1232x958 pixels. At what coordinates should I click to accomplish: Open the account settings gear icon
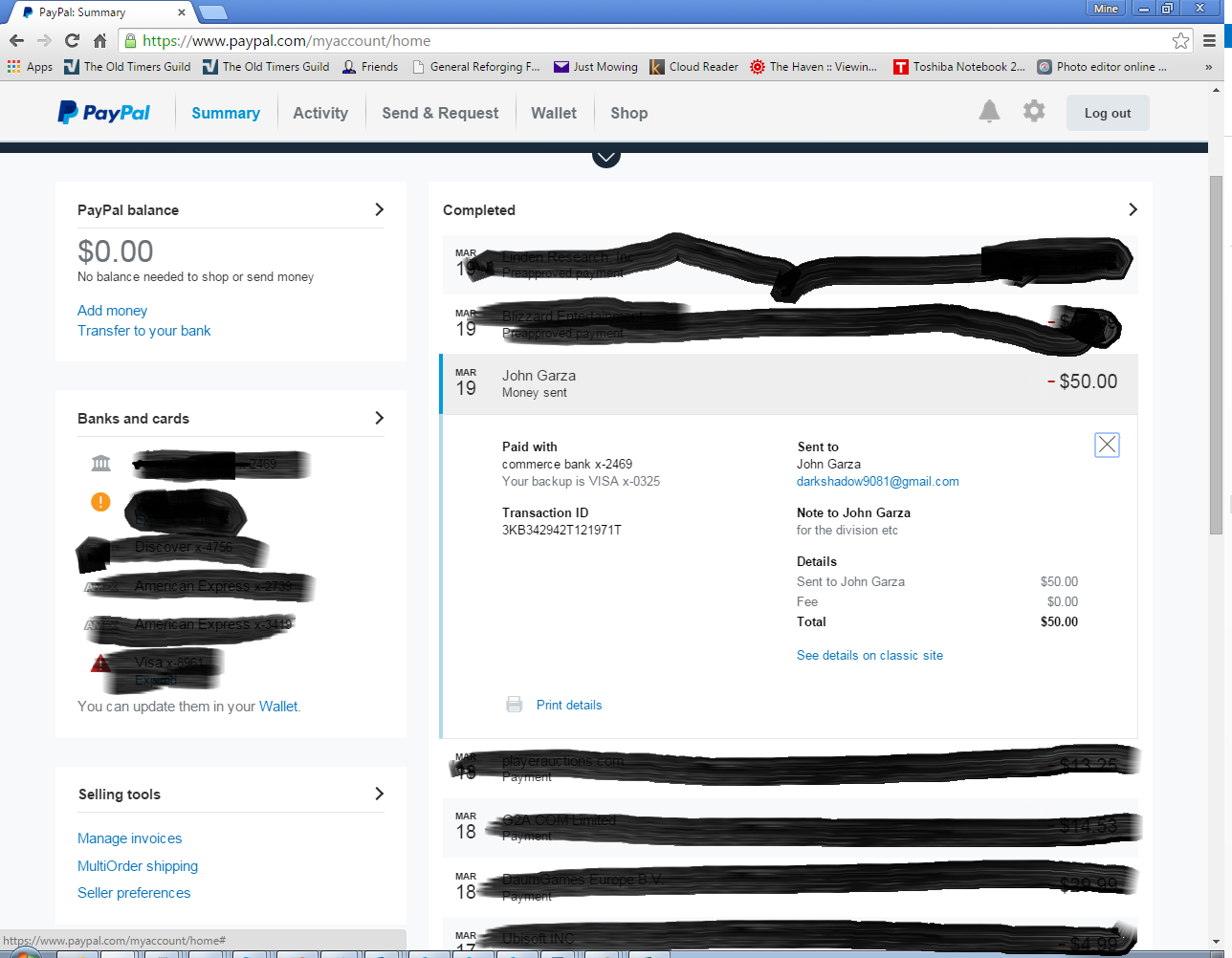(x=1034, y=111)
